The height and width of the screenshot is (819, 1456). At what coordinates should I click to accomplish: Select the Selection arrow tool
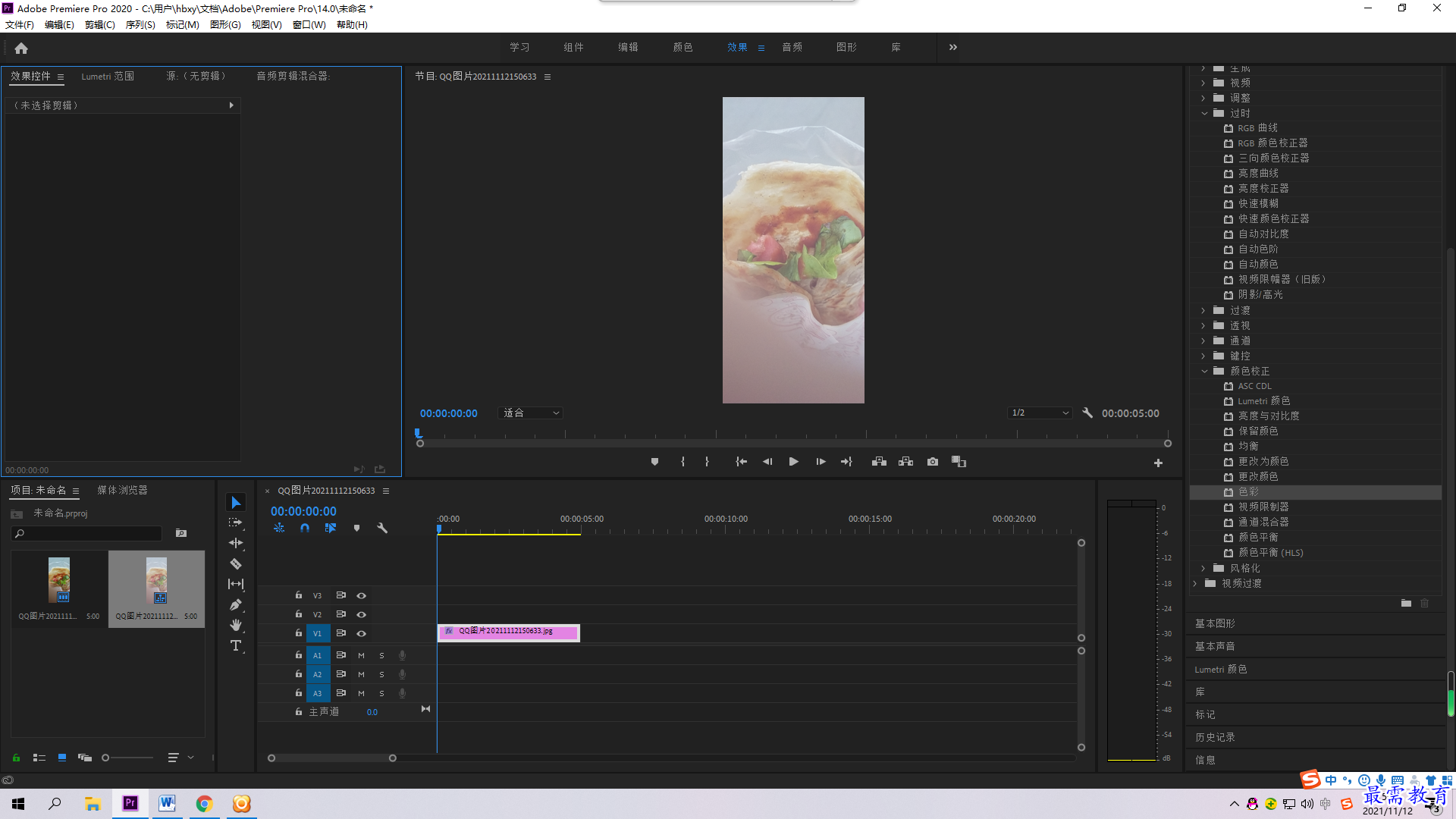[236, 503]
